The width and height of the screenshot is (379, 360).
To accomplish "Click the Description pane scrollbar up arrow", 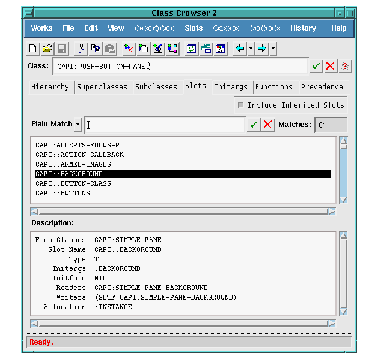I will click(344, 235).
